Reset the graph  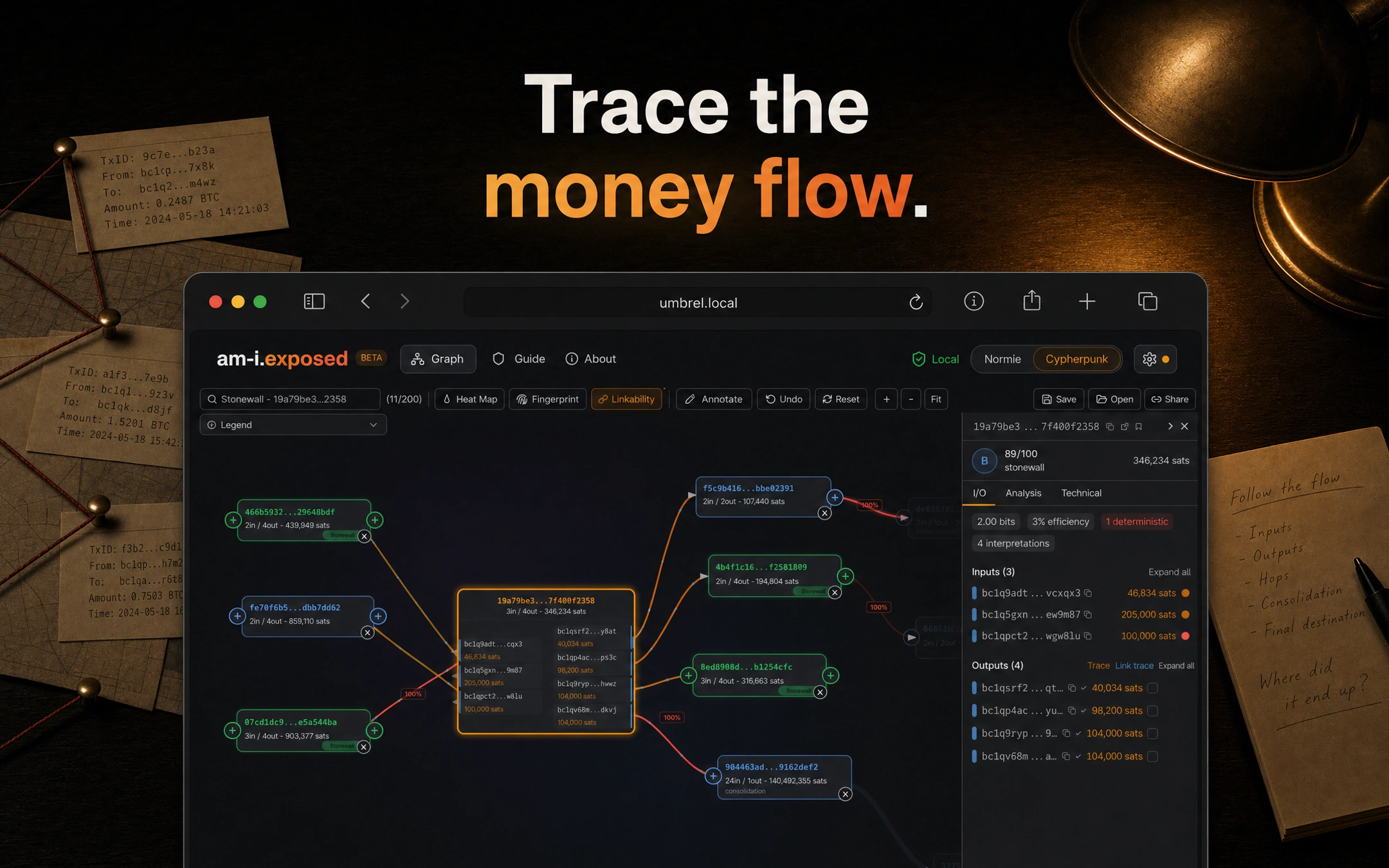[x=841, y=399]
